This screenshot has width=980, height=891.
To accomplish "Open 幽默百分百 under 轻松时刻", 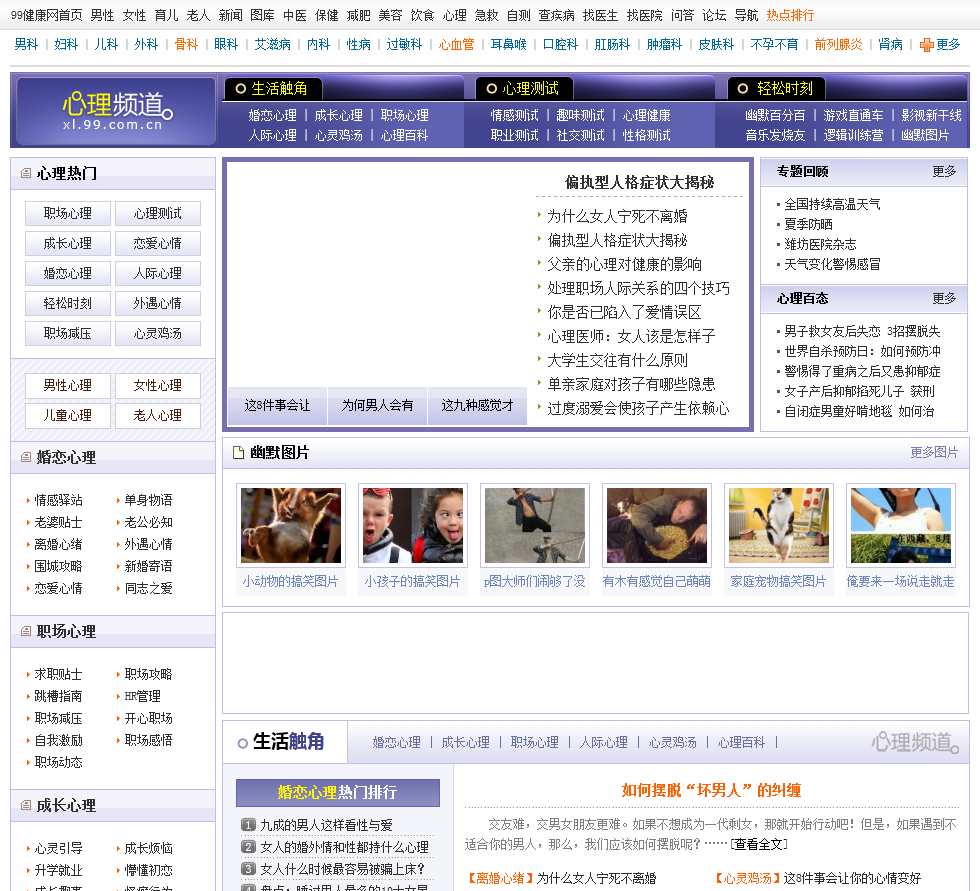I will click(775, 116).
